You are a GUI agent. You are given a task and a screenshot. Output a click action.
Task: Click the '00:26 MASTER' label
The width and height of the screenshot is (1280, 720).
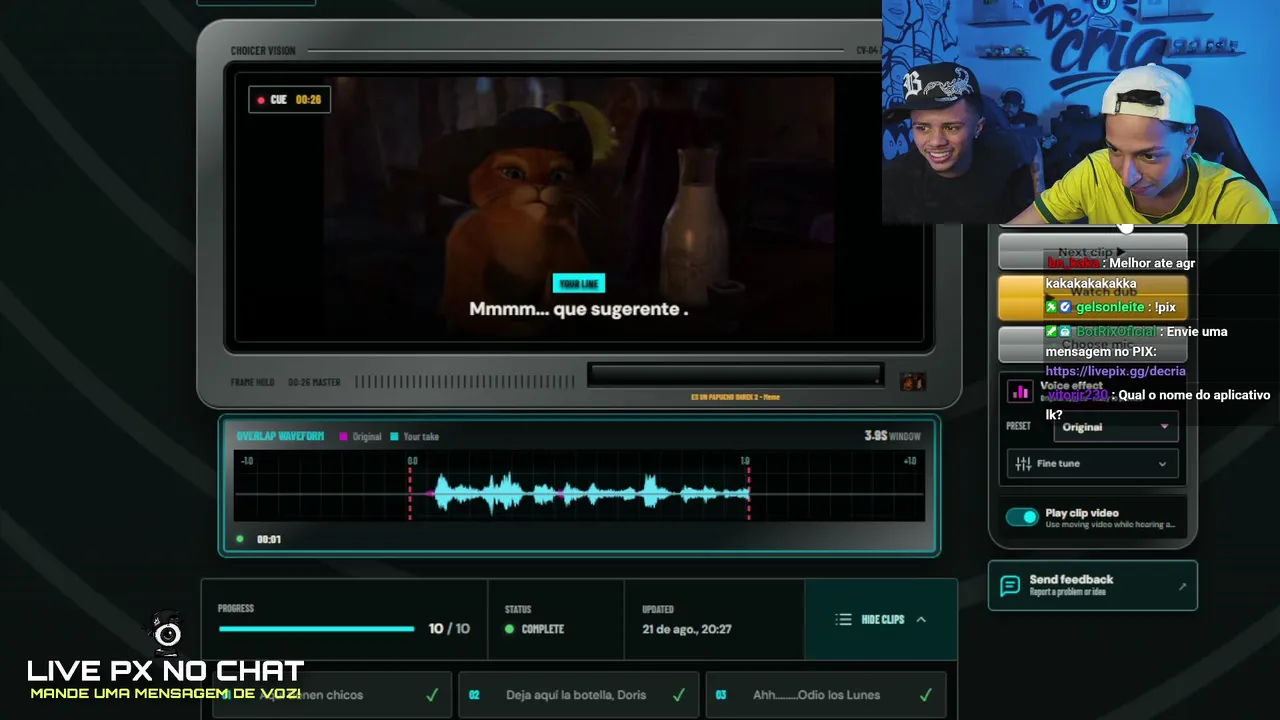[314, 382]
